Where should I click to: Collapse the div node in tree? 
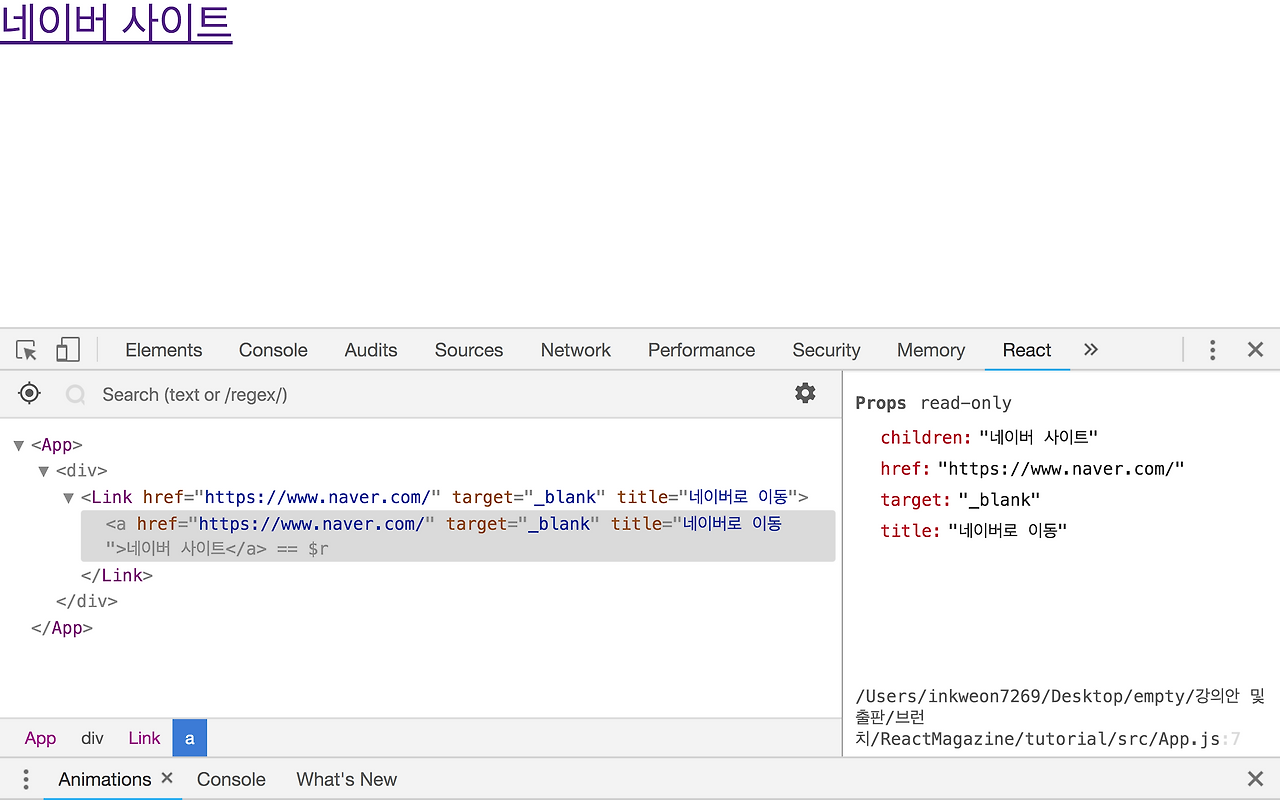pos(43,471)
